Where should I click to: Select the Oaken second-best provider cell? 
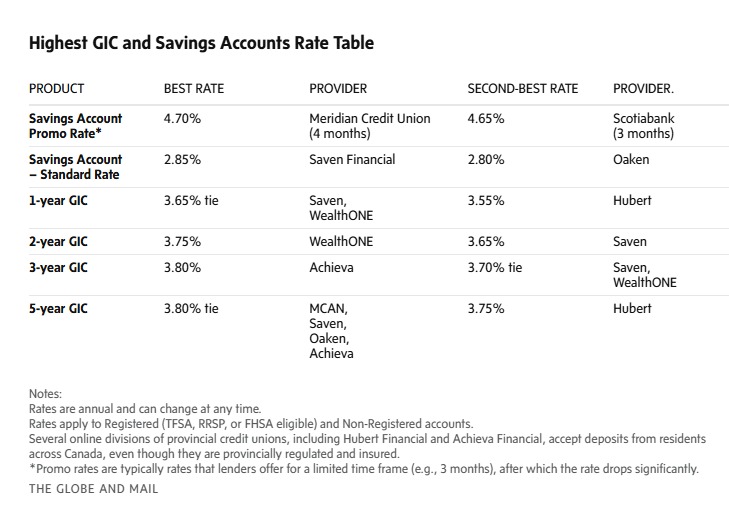pyautogui.click(x=631, y=159)
